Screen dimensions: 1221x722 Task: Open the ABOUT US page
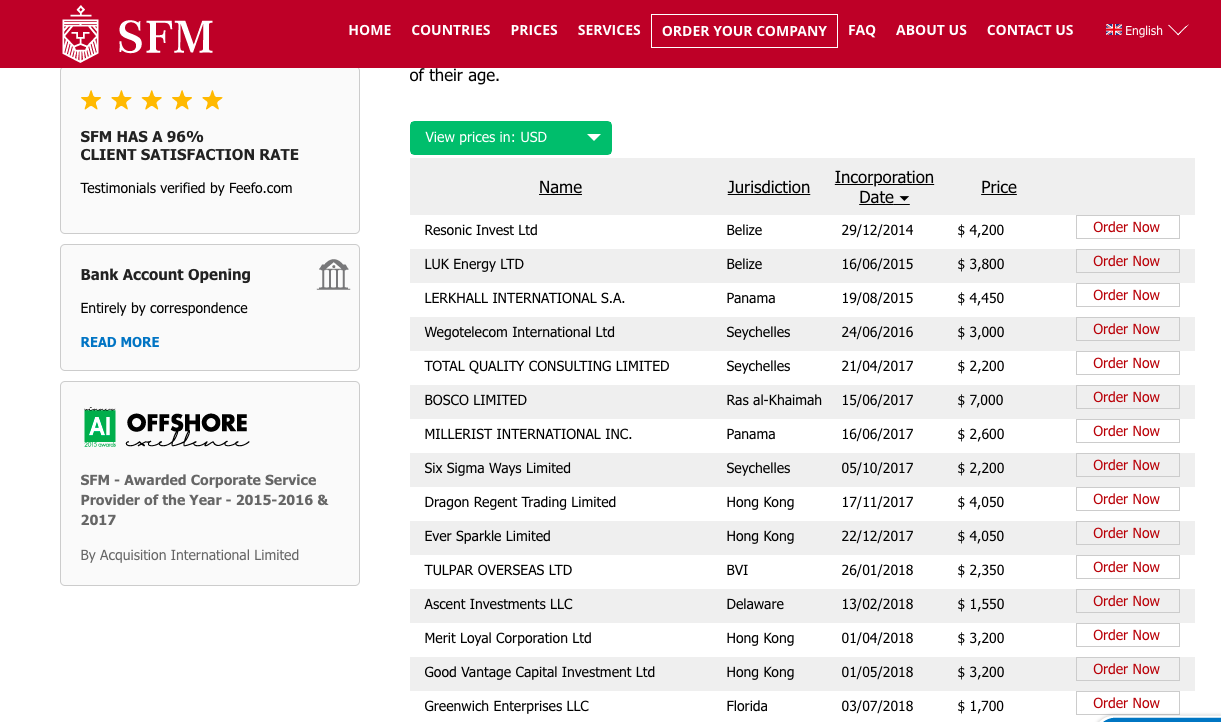pyautogui.click(x=931, y=30)
